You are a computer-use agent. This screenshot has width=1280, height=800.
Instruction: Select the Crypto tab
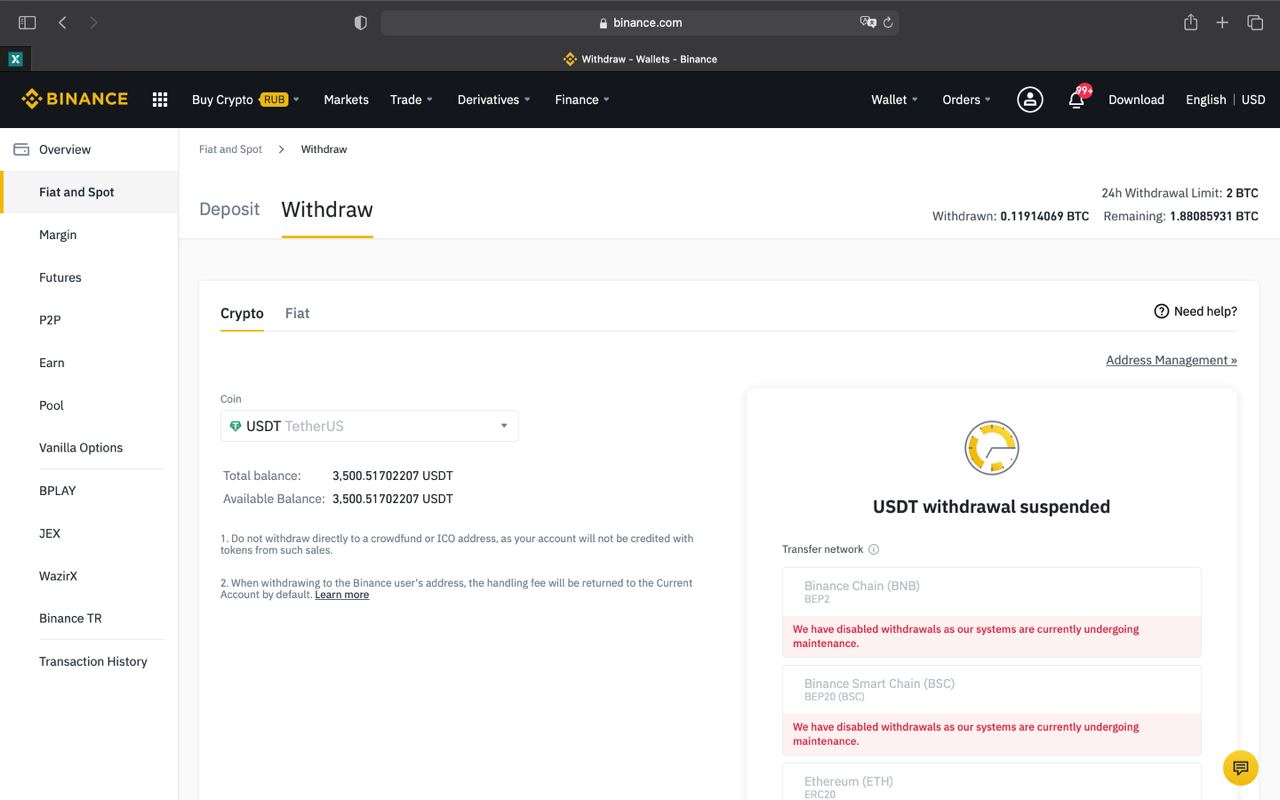coord(242,313)
